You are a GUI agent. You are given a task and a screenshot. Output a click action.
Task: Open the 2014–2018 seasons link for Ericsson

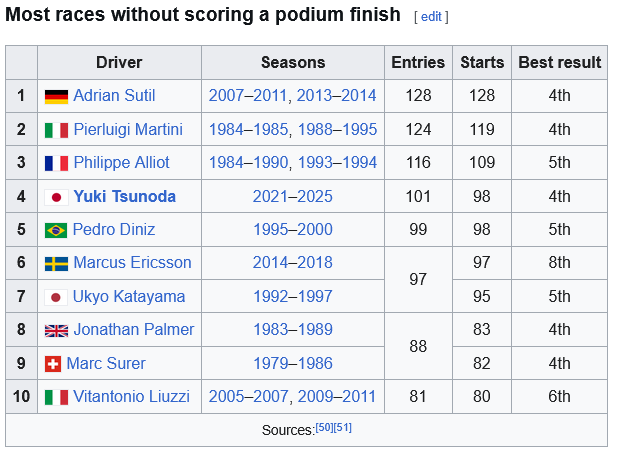tap(293, 263)
